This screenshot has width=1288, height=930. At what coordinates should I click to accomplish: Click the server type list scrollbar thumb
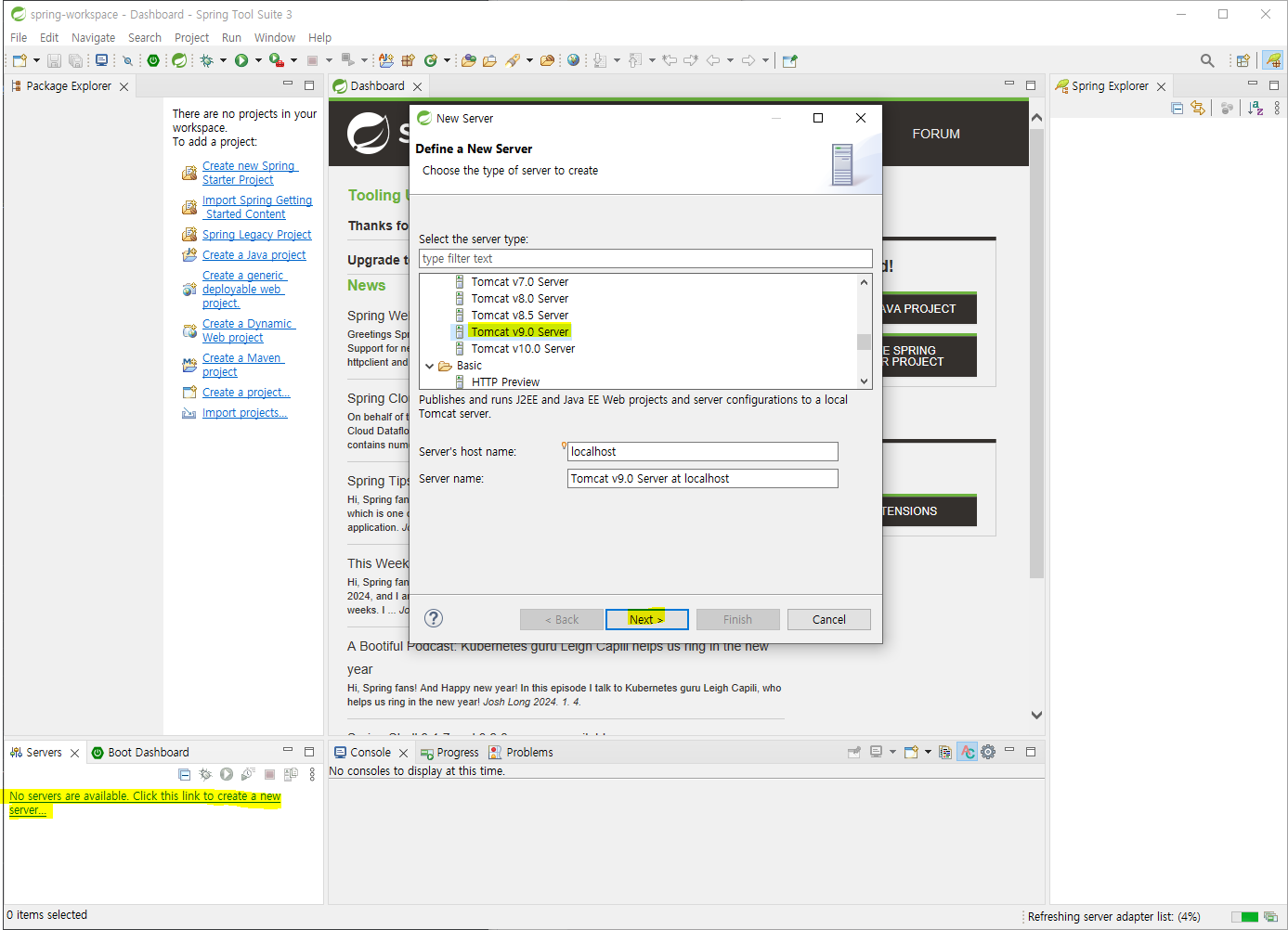point(864,342)
